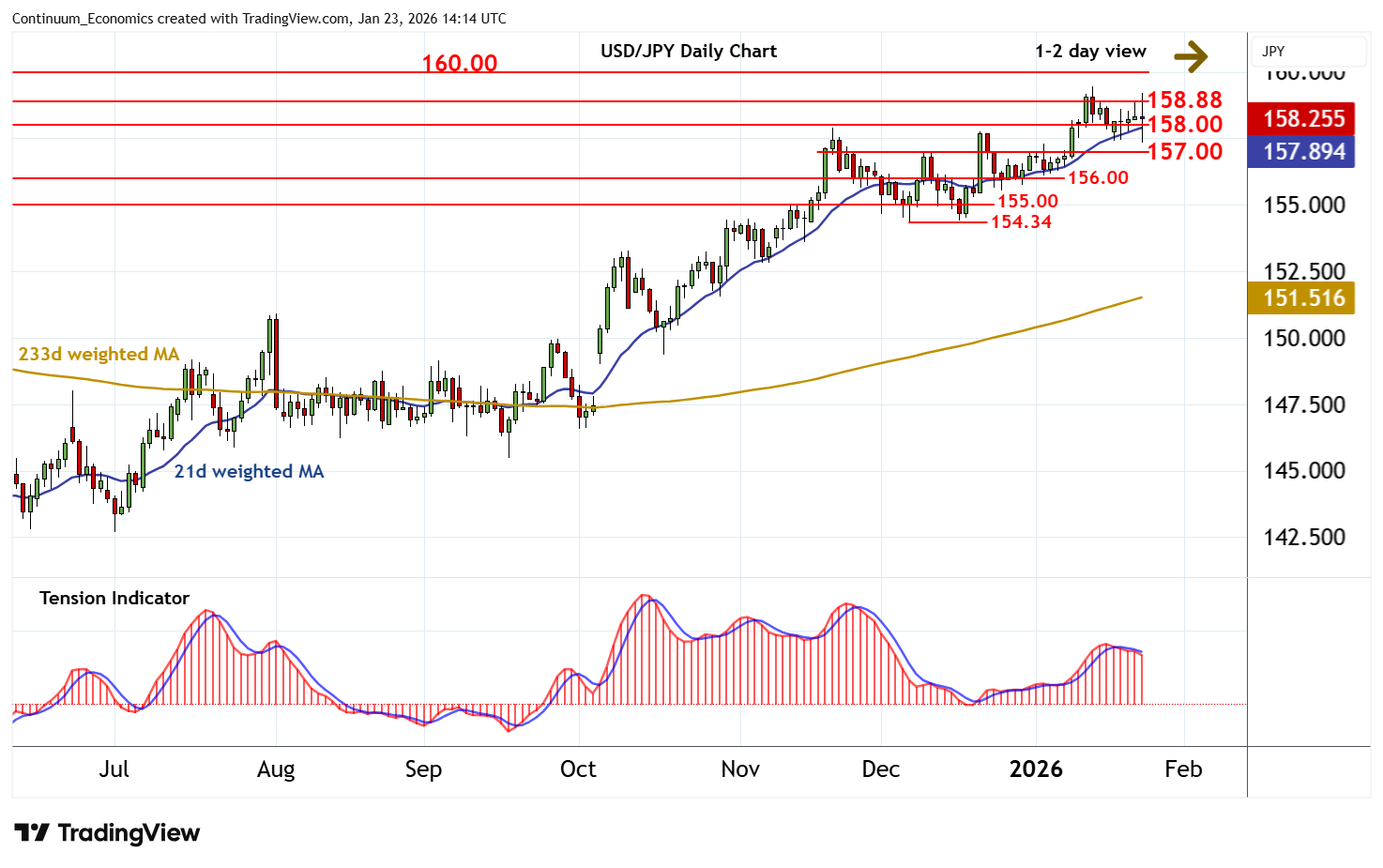
Task: Click the Continuum_Economics attribution header text
Action: [259, 19]
